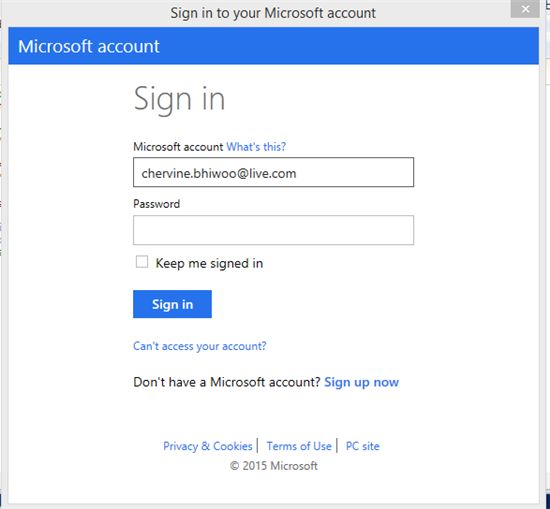Close the Microsoft account sign-in dialog
Viewport: 550px width, 509px height.
click(525, 9)
